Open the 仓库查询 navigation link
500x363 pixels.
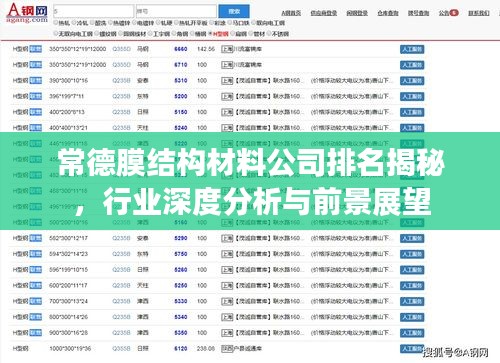pyautogui.click(x=388, y=13)
